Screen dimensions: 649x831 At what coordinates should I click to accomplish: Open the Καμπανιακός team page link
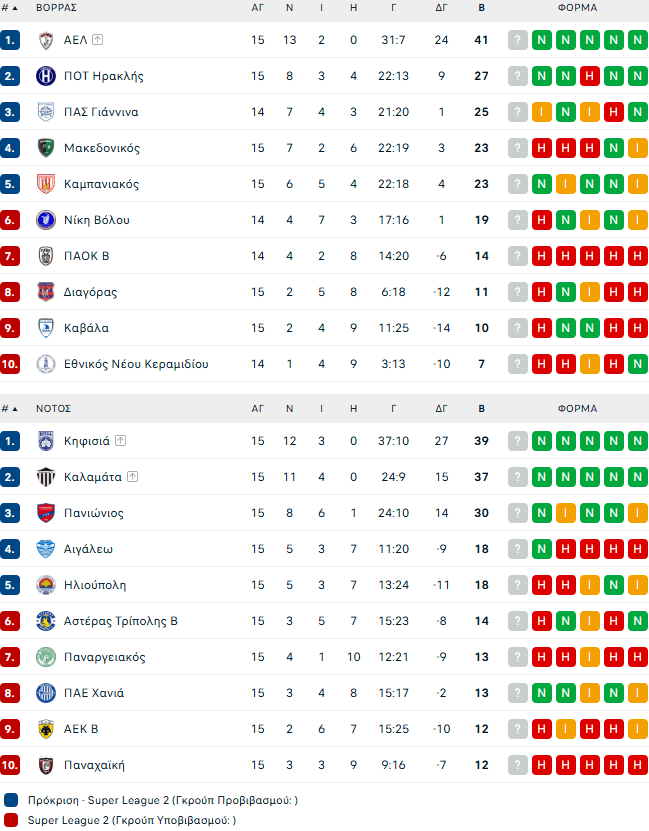point(101,184)
